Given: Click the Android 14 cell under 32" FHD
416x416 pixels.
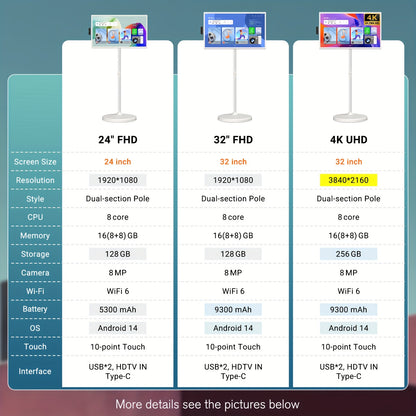Looking at the screenshot, I should (x=233, y=328).
